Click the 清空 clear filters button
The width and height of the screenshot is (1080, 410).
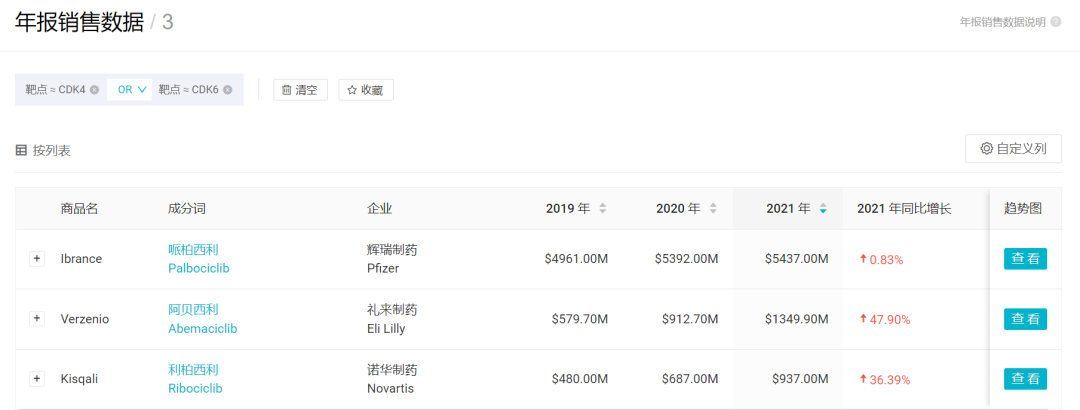(x=300, y=90)
